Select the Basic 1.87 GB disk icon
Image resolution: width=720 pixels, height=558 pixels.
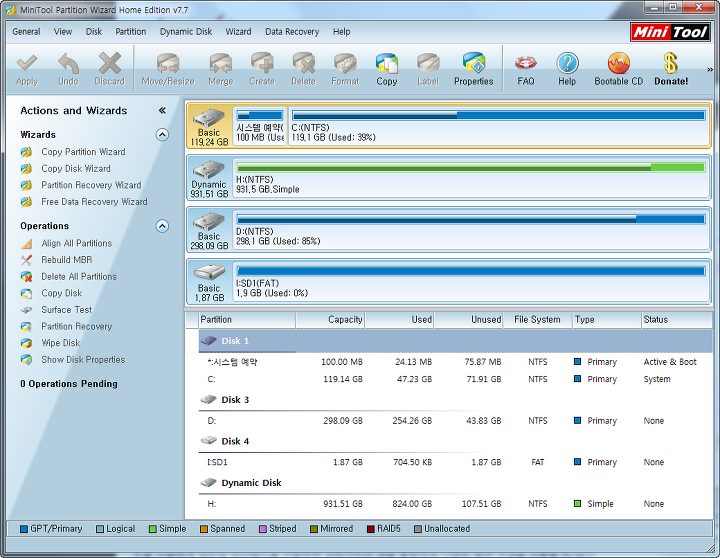coord(209,282)
